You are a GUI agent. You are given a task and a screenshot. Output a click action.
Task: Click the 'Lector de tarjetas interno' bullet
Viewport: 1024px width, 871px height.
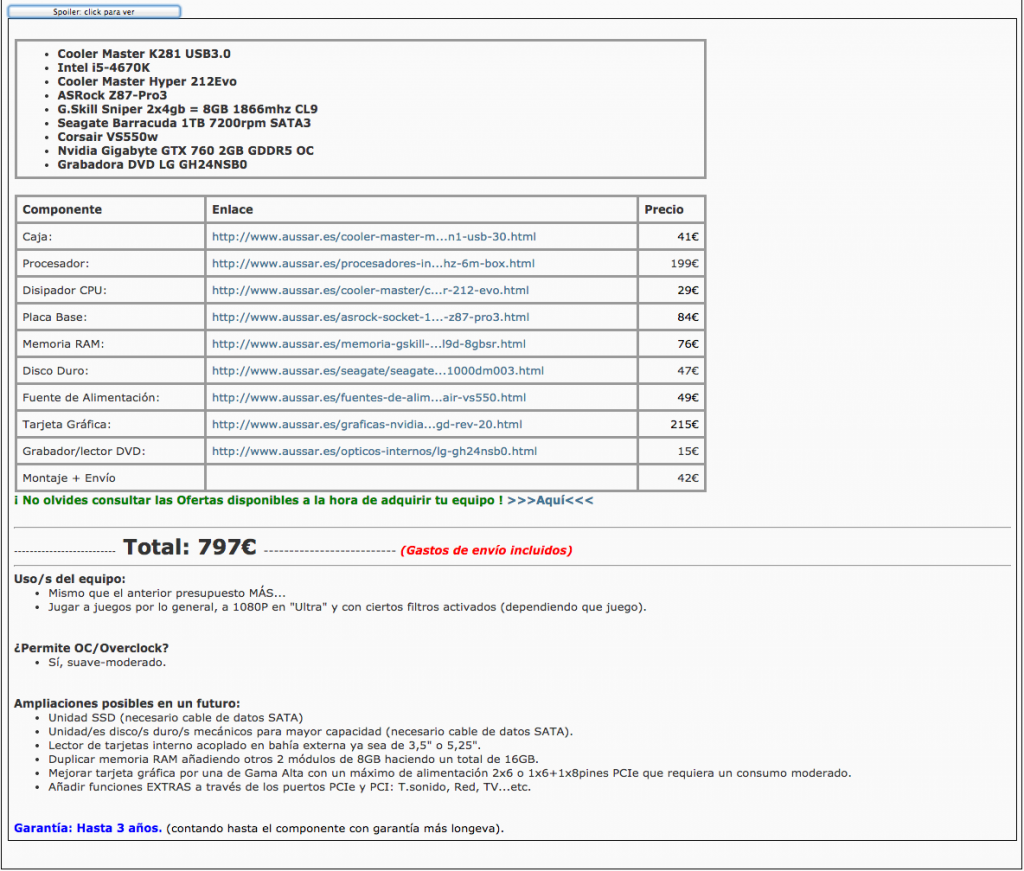[264, 745]
